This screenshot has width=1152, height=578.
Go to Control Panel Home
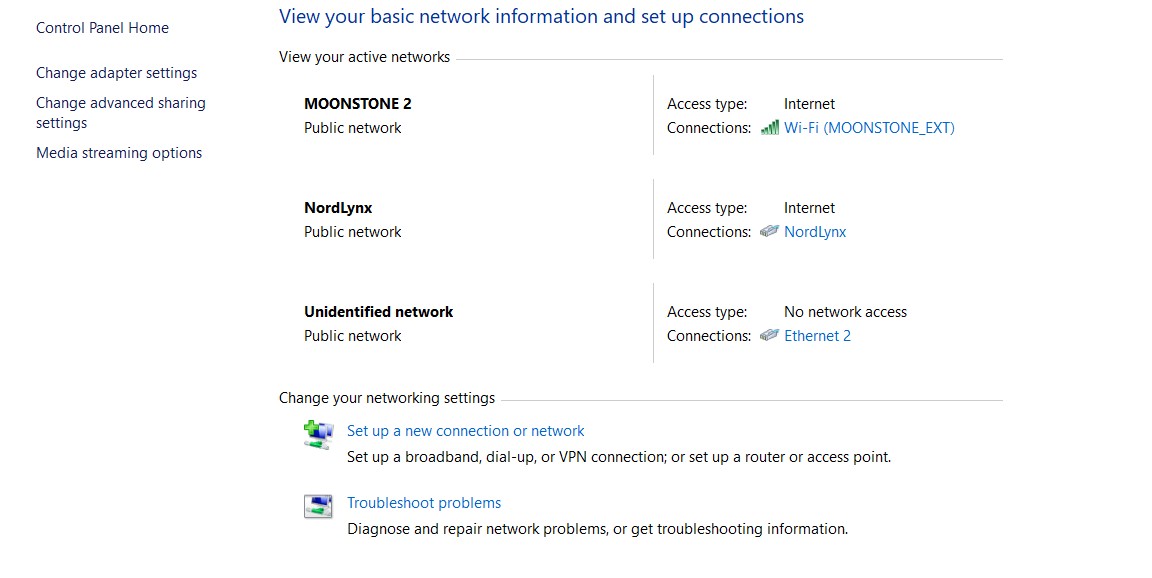point(102,28)
